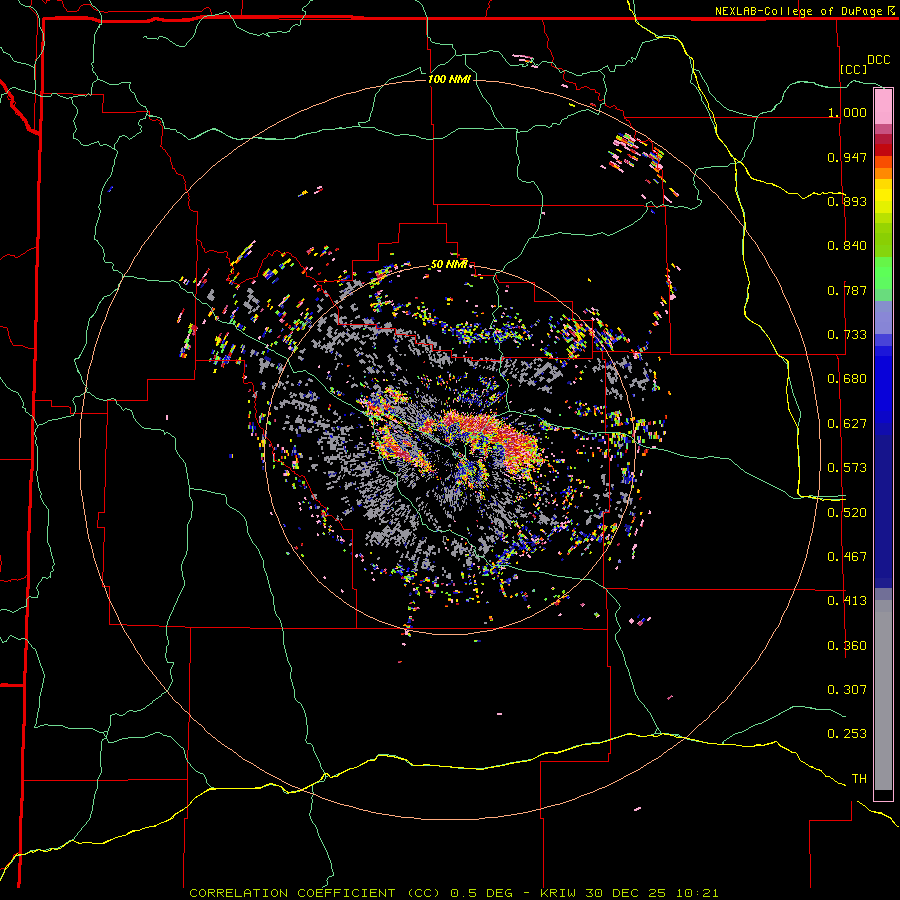
Task: Click the 0.840 legend value
Action: (847, 246)
